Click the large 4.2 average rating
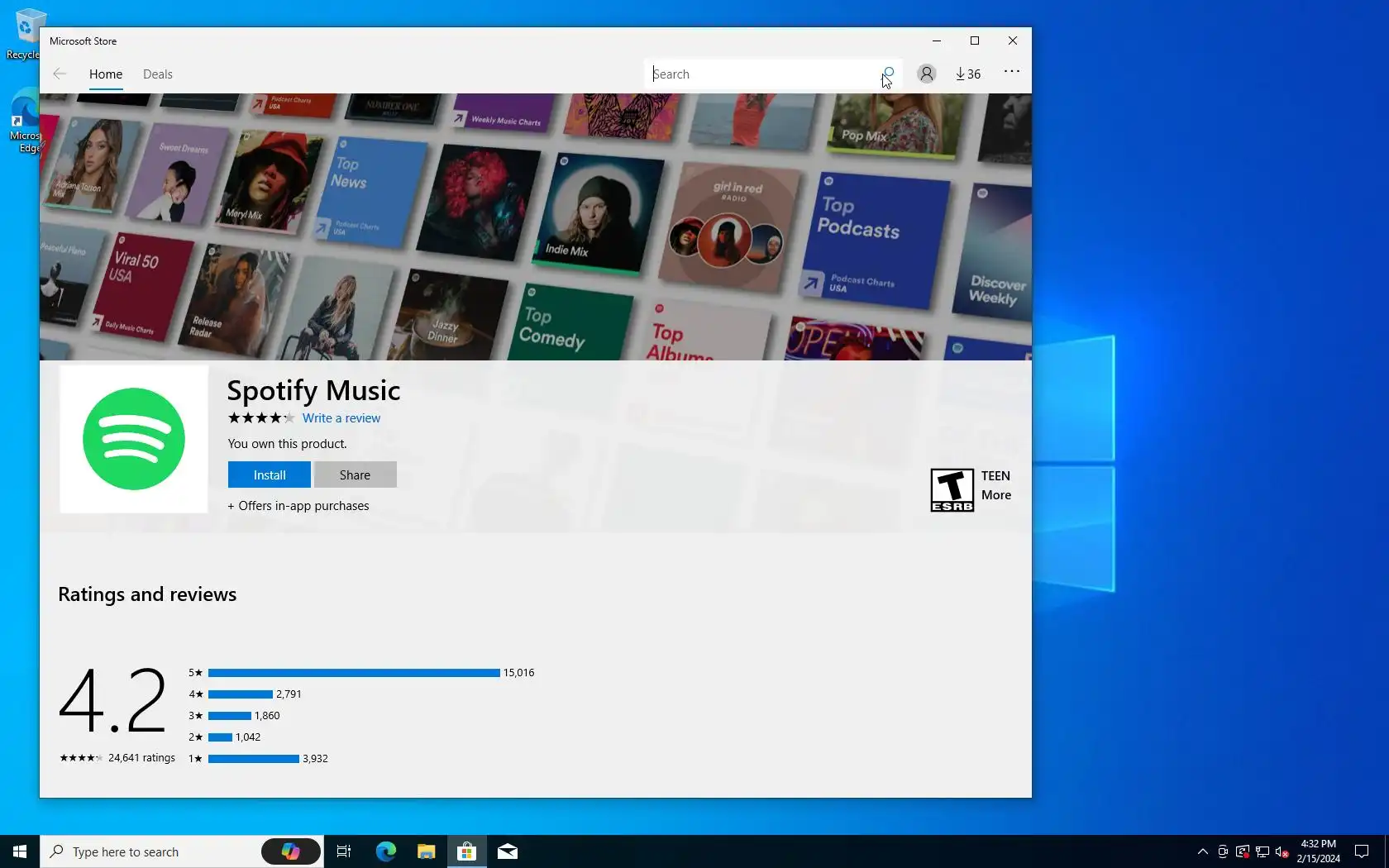Viewport: 1389px width, 868px height. [x=113, y=701]
